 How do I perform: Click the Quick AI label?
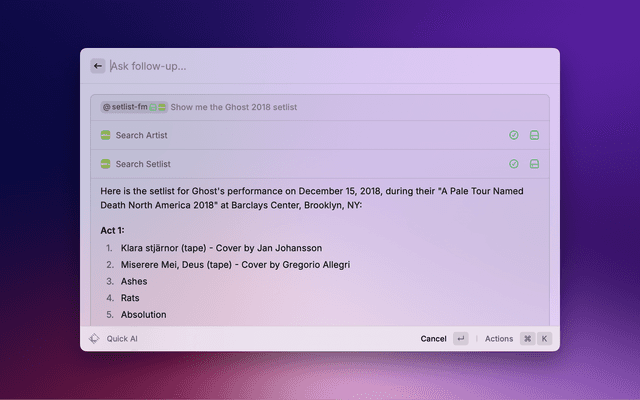122,339
